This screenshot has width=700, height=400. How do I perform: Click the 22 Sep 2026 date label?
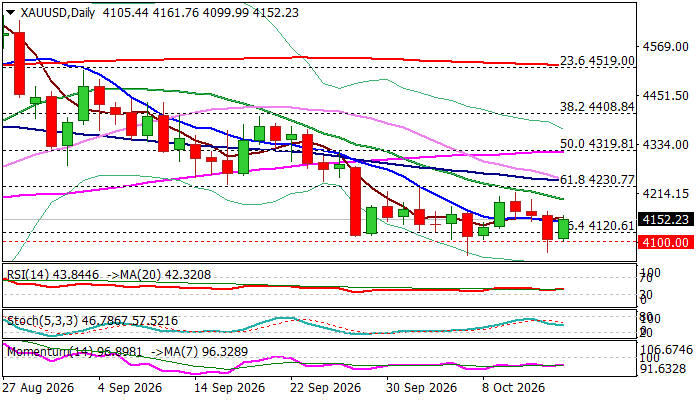pyautogui.click(x=325, y=388)
